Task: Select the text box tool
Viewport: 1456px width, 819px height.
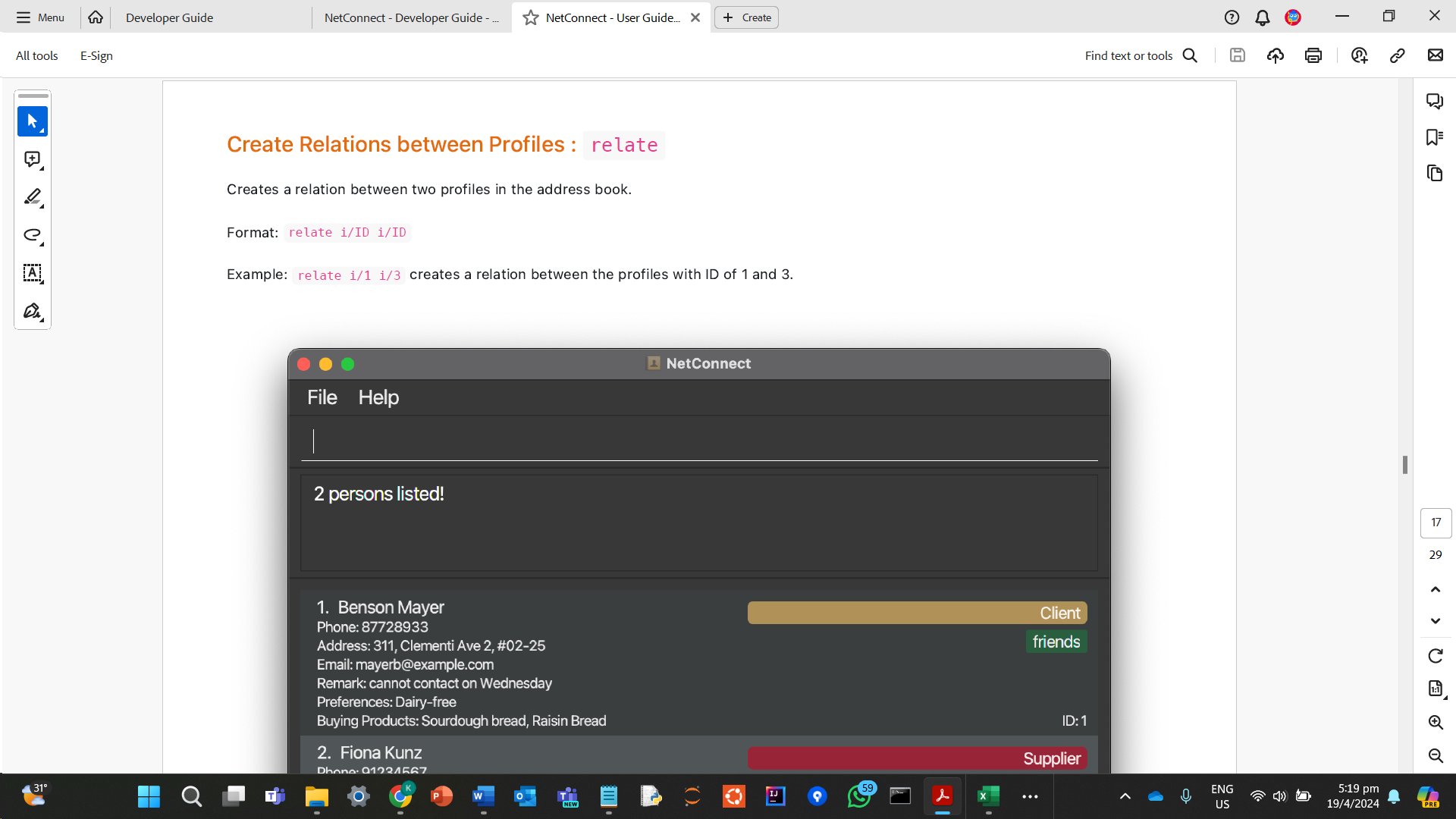Action: 32,273
